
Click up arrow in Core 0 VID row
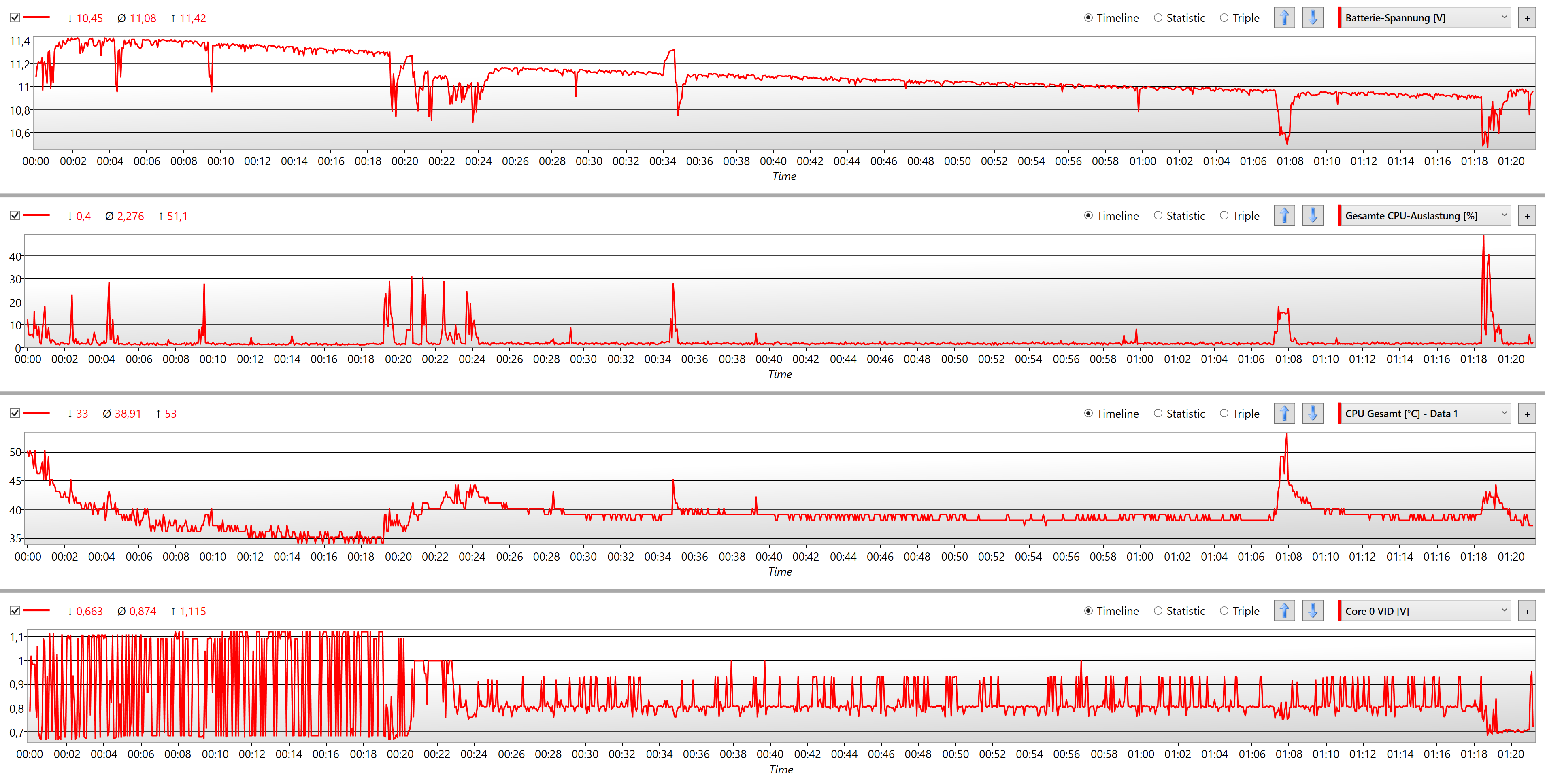click(1284, 611)
